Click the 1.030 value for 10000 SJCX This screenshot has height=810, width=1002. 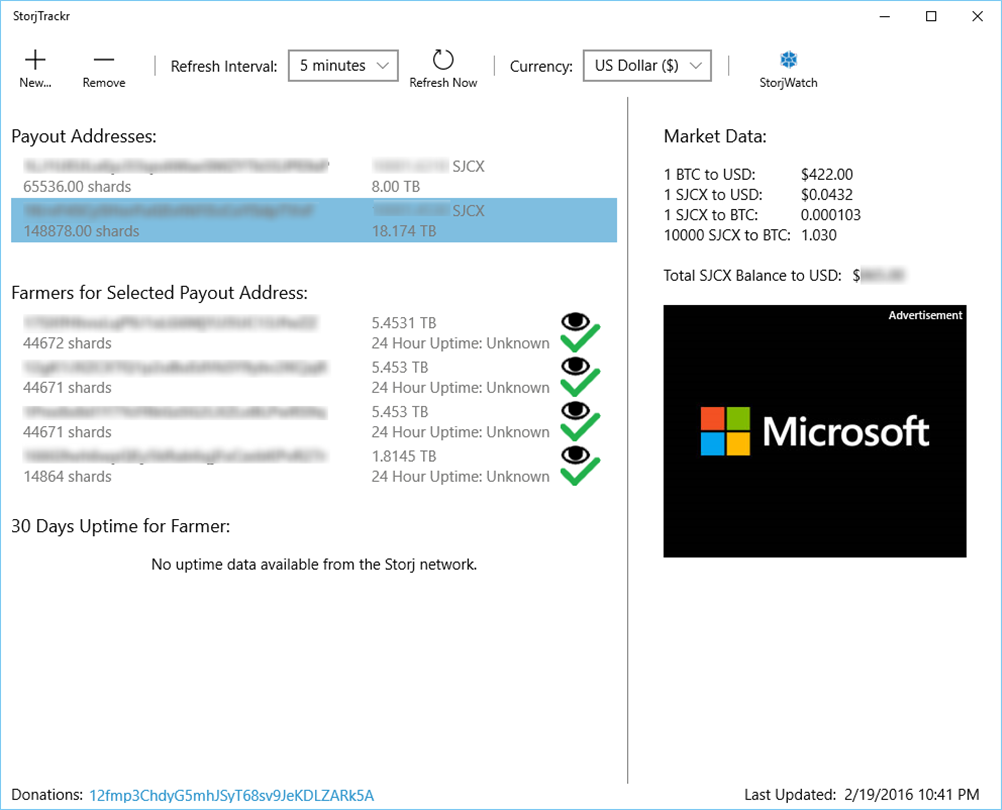click(819, 235)
